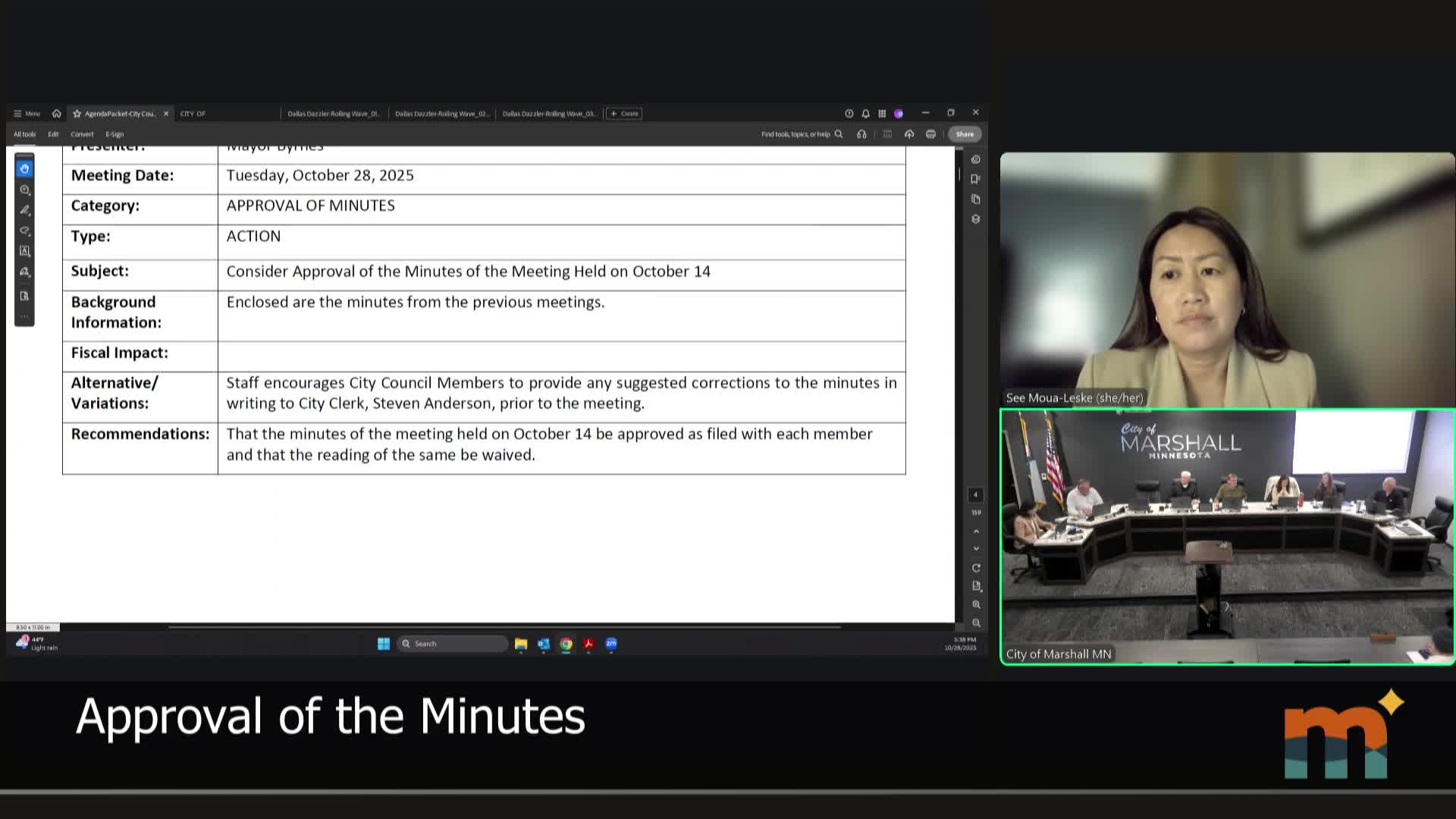Star the AgendaPacket tab as favorite
Screen dimensions: 1456x819
pyautogui.click(x=77, y=114)
